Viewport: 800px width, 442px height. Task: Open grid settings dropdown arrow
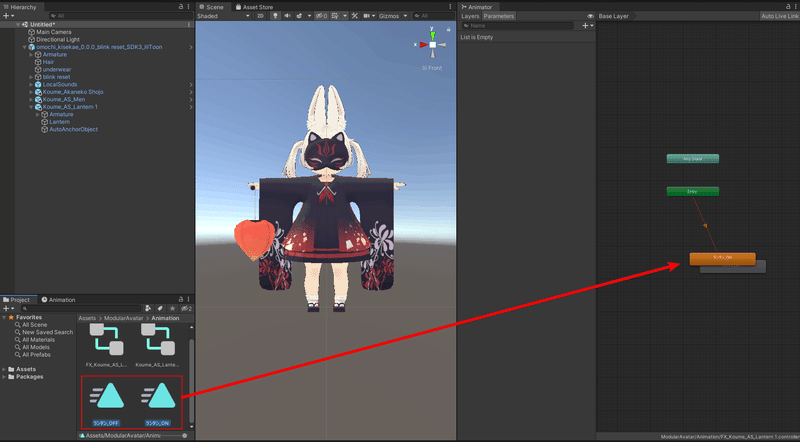pyautogui.click(x=345, y=16)
